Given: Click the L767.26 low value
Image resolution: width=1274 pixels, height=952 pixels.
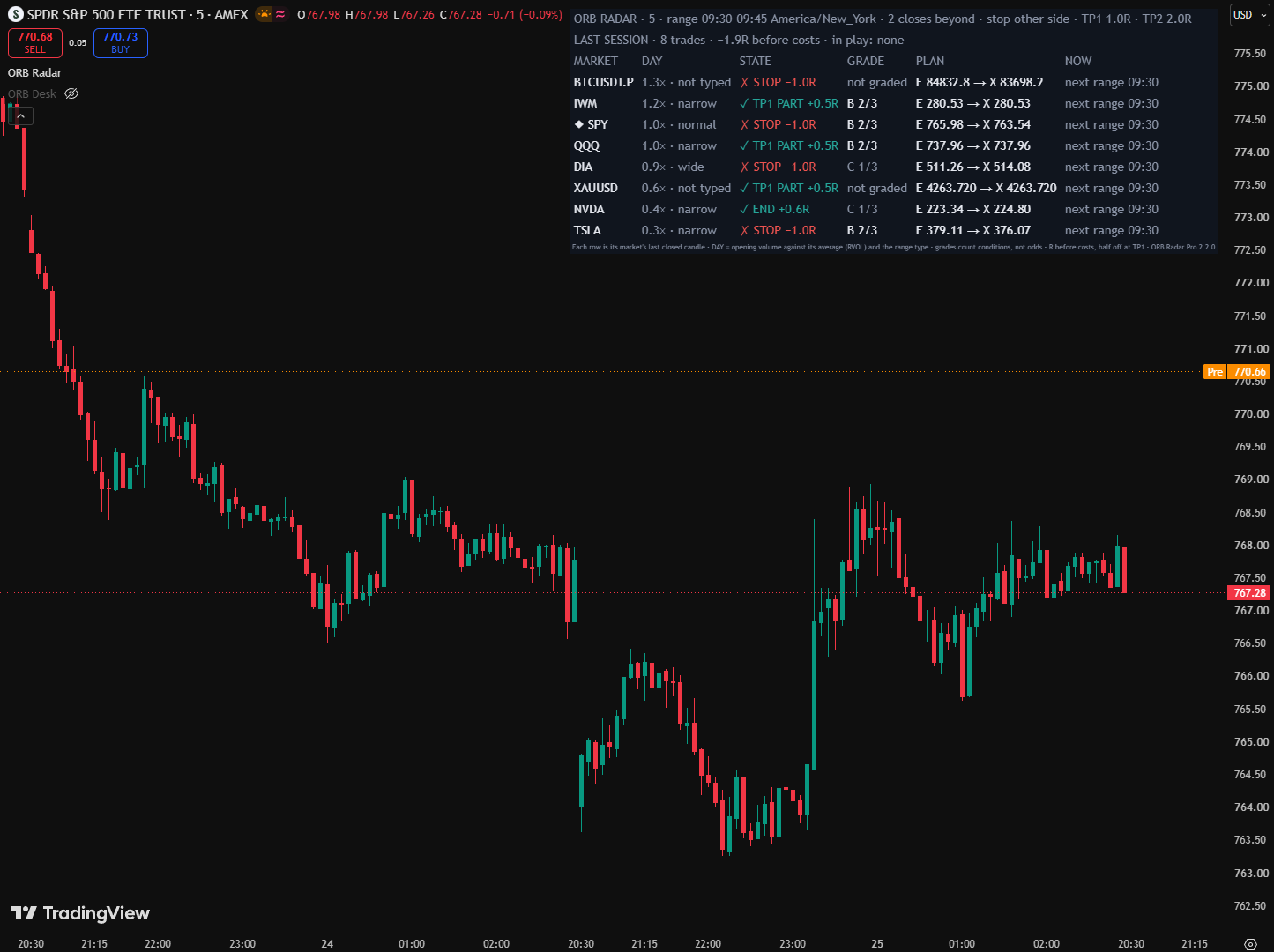Looking at the screenshot, I should pyautogui.click(x=414, y=15).
